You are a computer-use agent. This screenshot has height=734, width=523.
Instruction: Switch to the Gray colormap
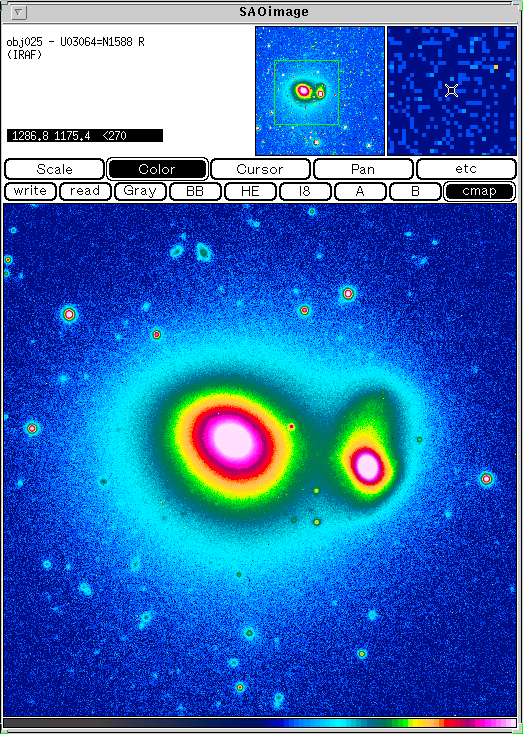140,191
